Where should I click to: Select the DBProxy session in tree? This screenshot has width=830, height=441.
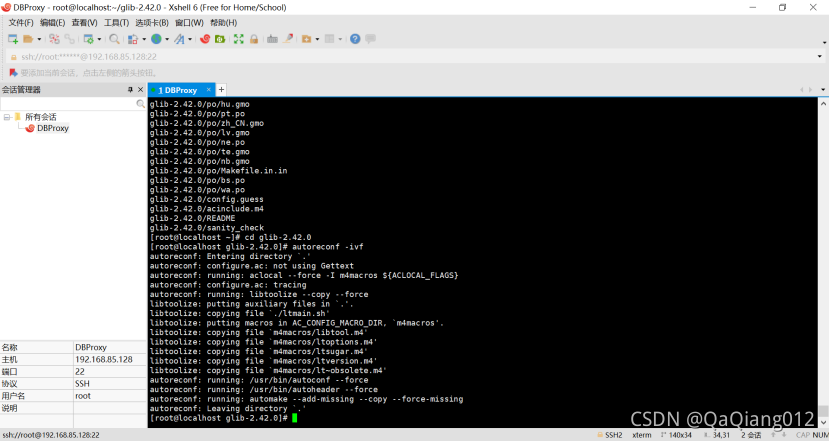[x=53, y=128]
